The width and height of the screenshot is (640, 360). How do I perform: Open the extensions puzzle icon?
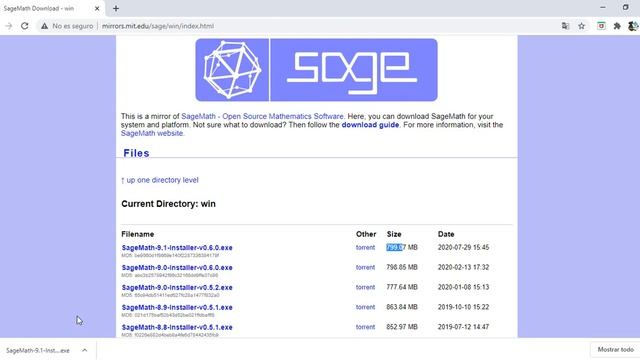coord(617,26)
